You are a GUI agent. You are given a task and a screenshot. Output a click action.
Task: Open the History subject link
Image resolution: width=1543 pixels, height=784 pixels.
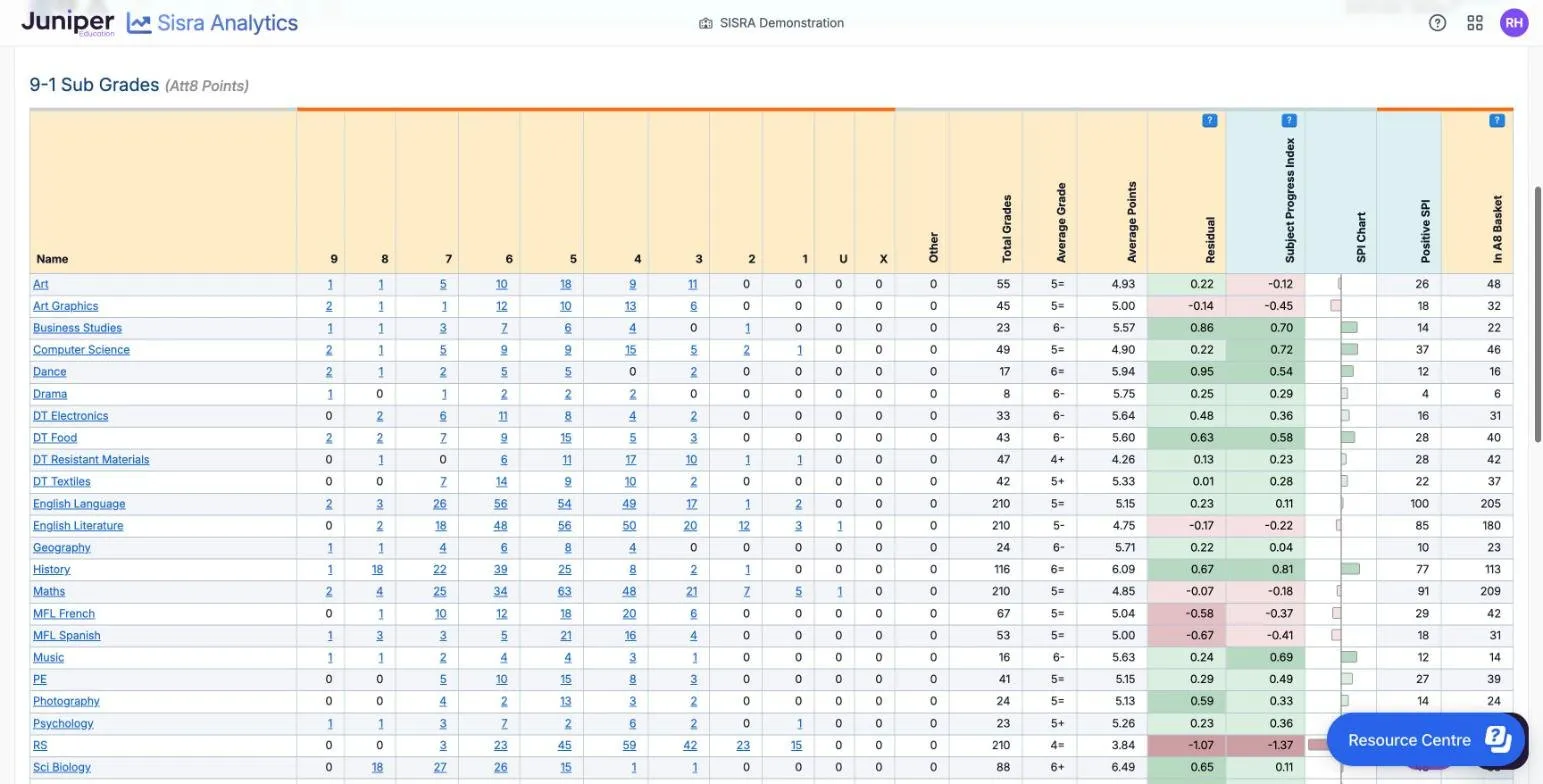52,570
